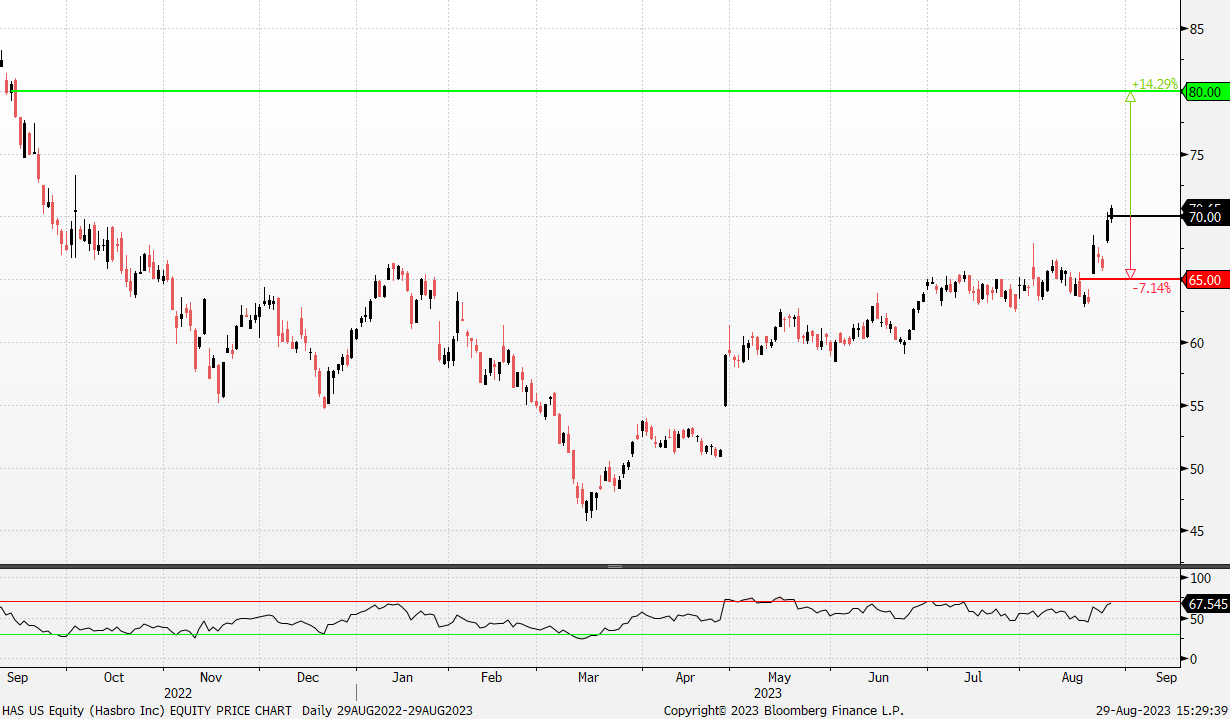The image size is (1230, 719).
Task: Click the 0 tick on RSI axis
Action: click(1191, 659)
